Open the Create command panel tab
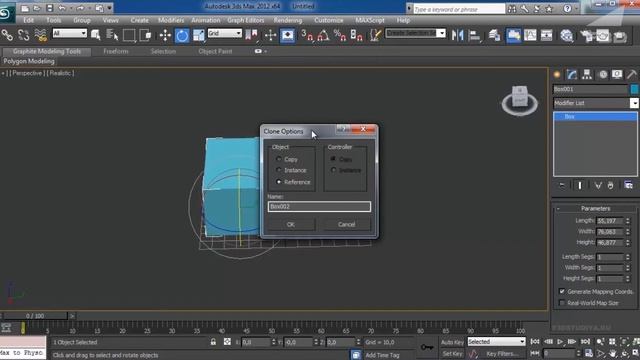The height and width of the screenshot is (360, 640). click(557, 74)
